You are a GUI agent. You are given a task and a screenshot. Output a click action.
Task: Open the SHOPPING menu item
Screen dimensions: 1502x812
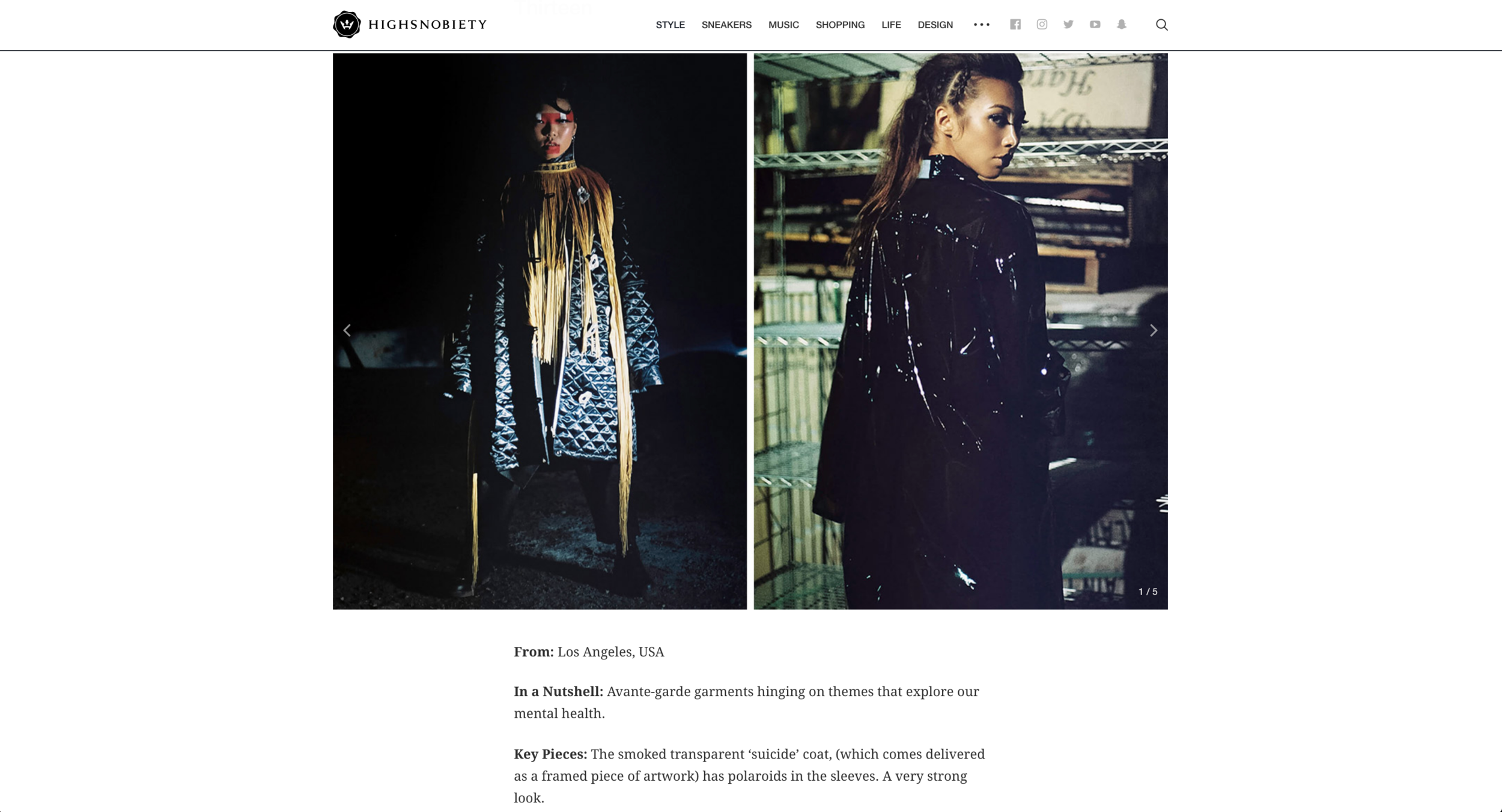click(840, 25)
